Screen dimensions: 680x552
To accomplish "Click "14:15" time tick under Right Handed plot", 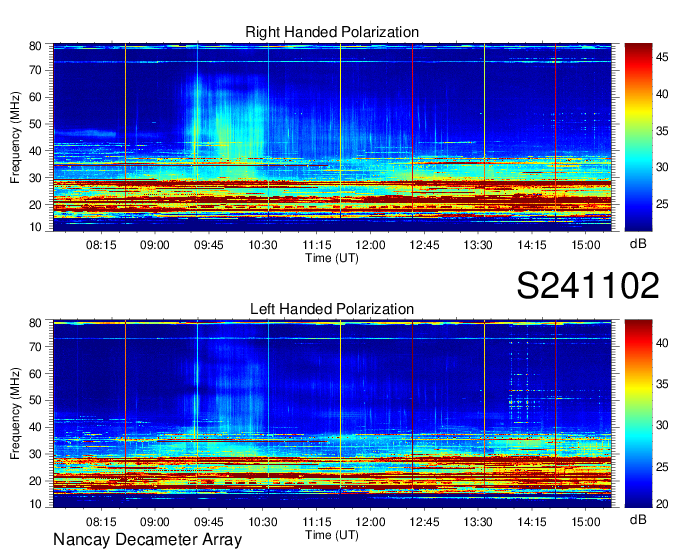I will point(532,245).
